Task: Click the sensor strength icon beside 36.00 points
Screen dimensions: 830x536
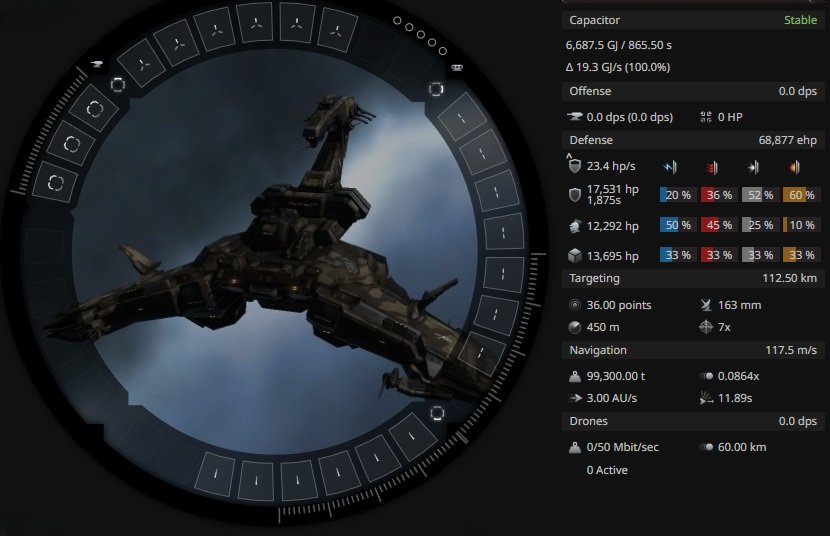Action: tap(574, 305)
